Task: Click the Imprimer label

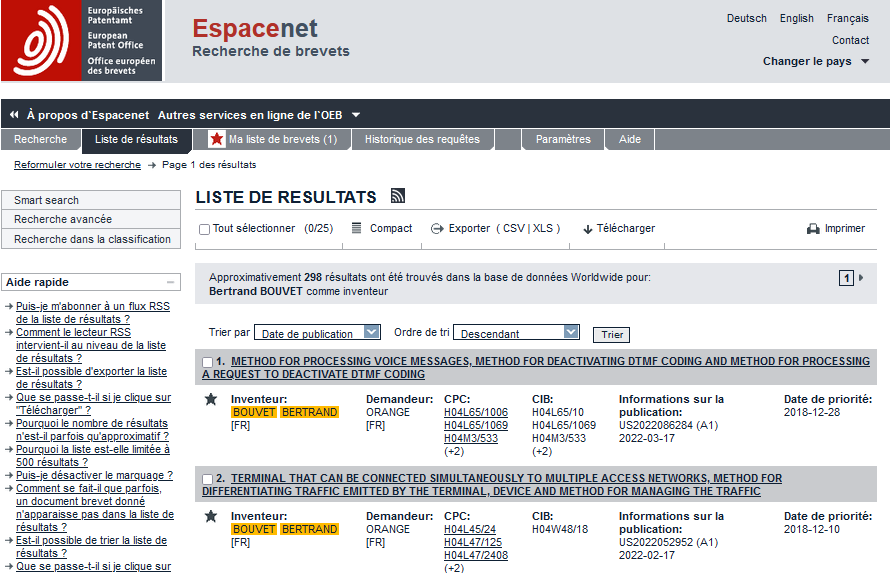Action: (845, 228)
